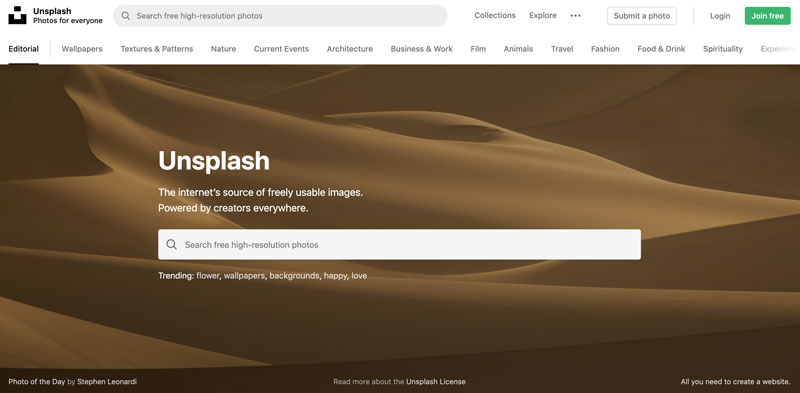Focus the large hero search field
Screen dimensions: 800x393
pyautogui.click(x=399, y=244)
